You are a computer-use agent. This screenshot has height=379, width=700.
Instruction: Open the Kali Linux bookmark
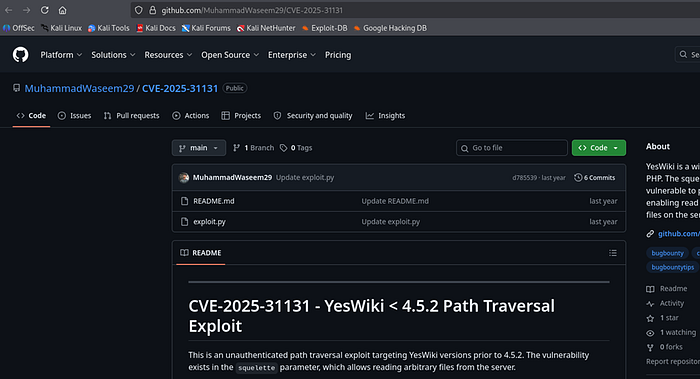click(61, 28)
